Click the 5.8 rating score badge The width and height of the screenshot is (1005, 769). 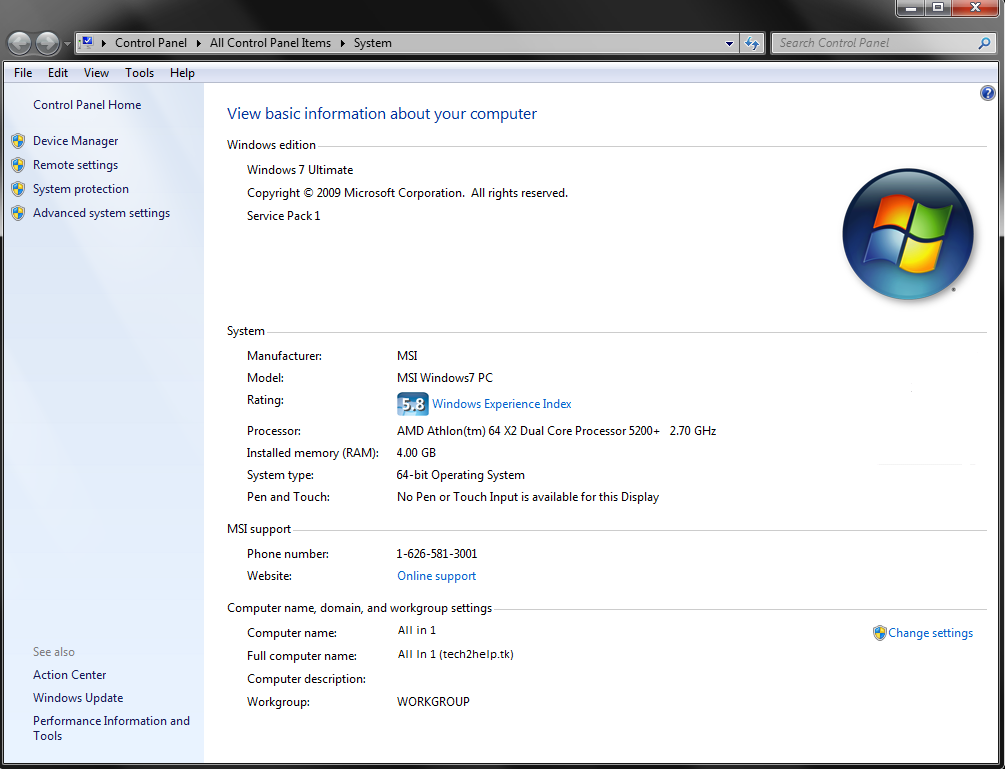click(412, 404)
